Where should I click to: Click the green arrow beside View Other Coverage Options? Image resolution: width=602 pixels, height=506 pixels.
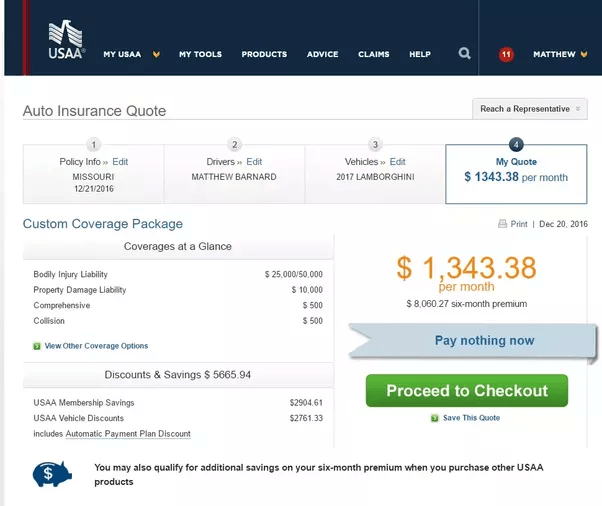[x=37, y=346]
